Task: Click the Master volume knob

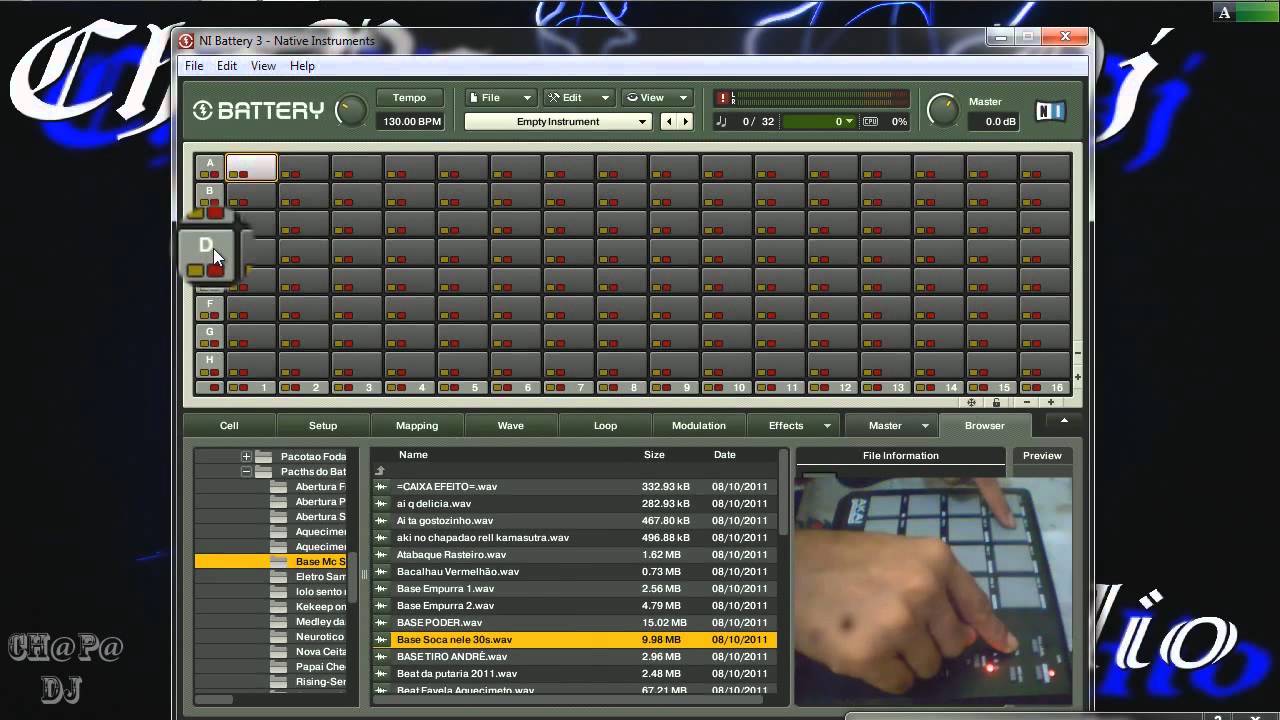Action: pos(943,110)
